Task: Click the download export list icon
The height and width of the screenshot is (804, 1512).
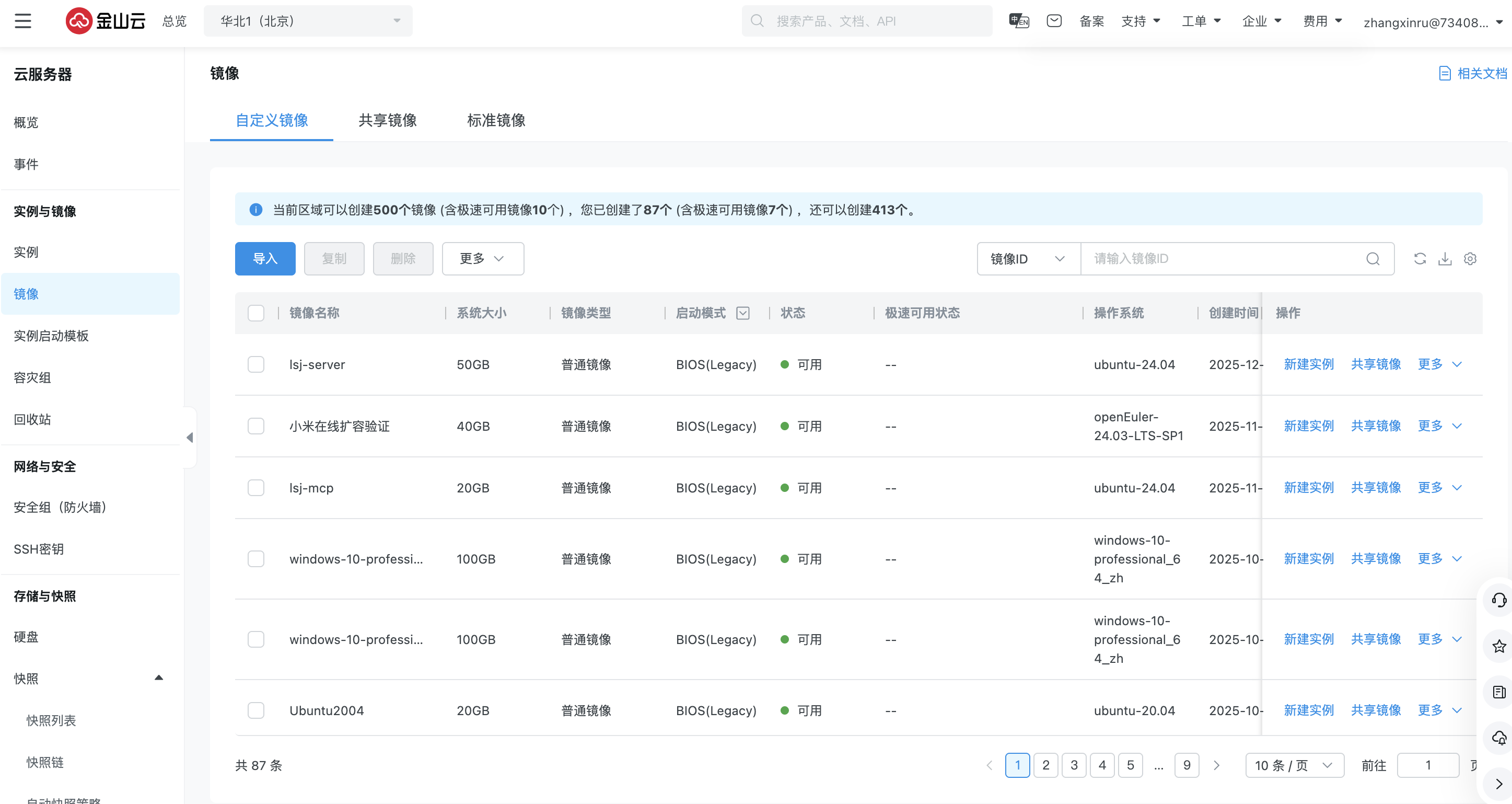Action: [1445, 258]
